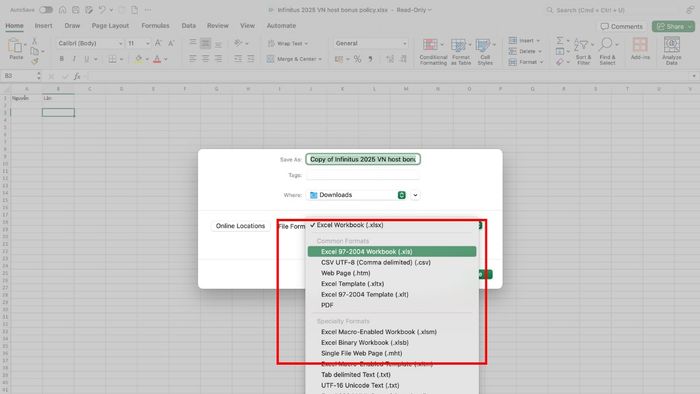Image resolution: width=700 pixels, height=394 pixels.
Task: Select UTF-16 Unicode Text (.txt) format
Action: coord(392,386)
